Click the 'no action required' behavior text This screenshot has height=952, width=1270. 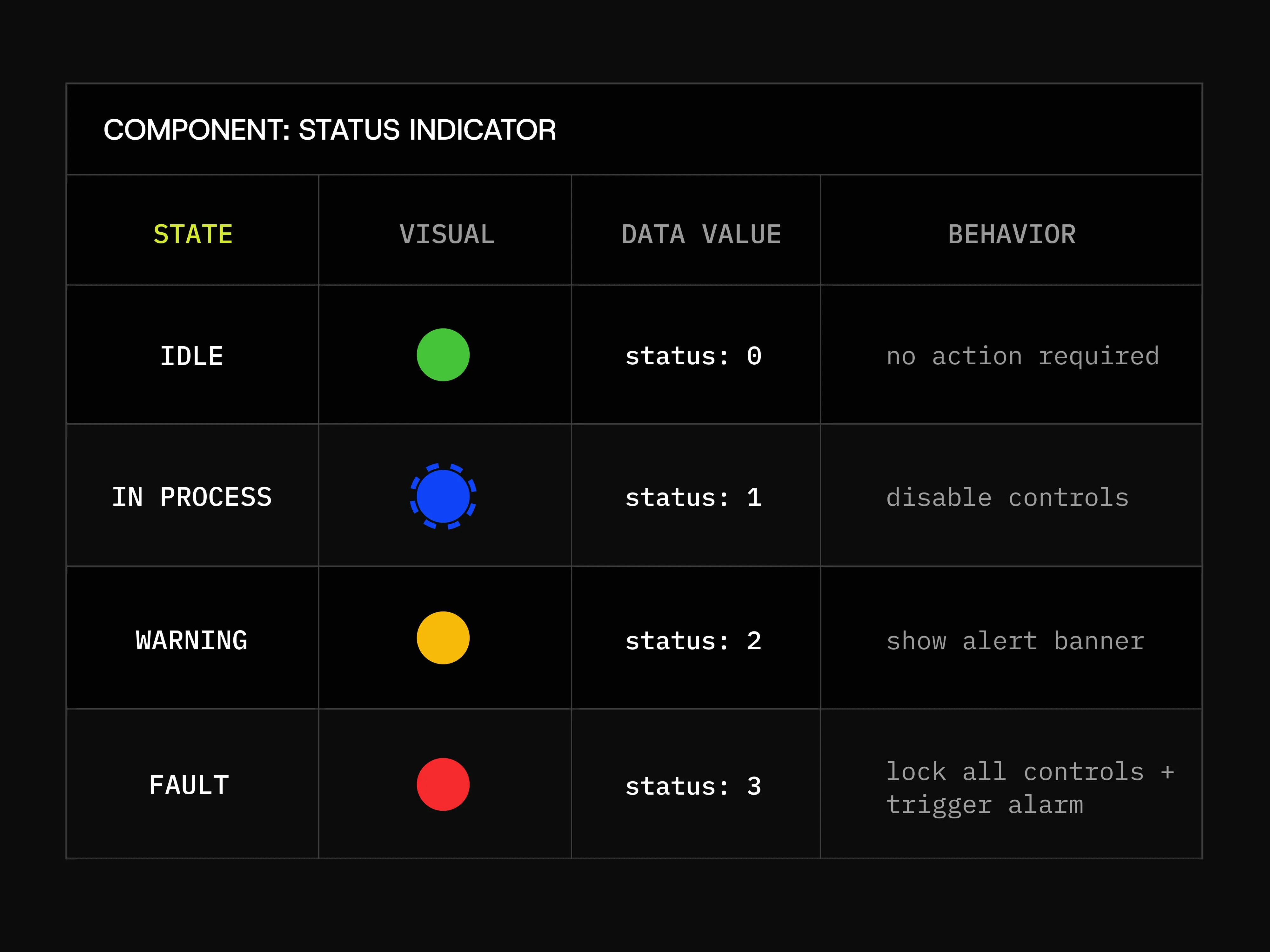(x=1023, y=356)
